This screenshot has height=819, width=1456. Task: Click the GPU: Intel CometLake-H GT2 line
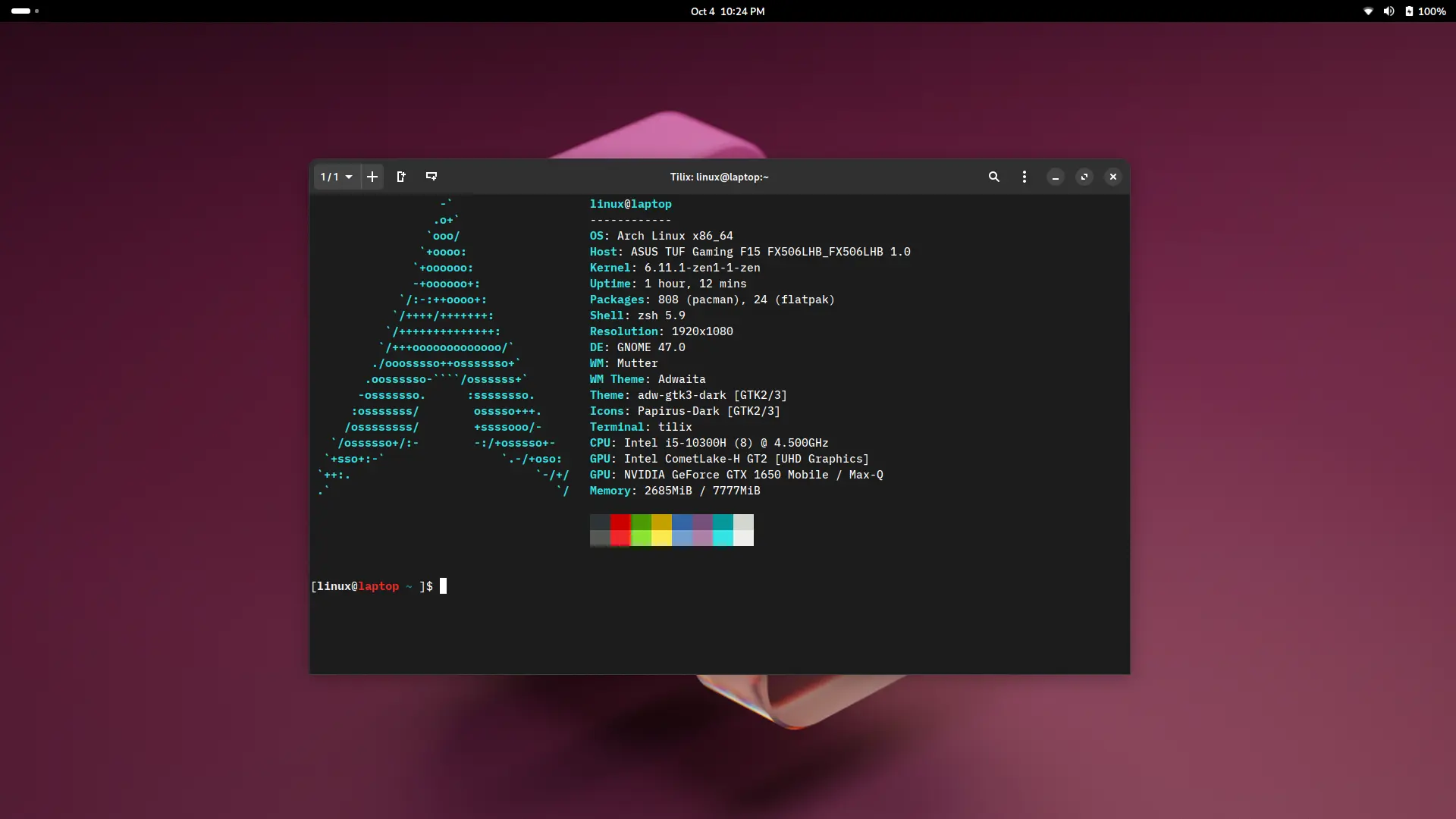[730, 459]
